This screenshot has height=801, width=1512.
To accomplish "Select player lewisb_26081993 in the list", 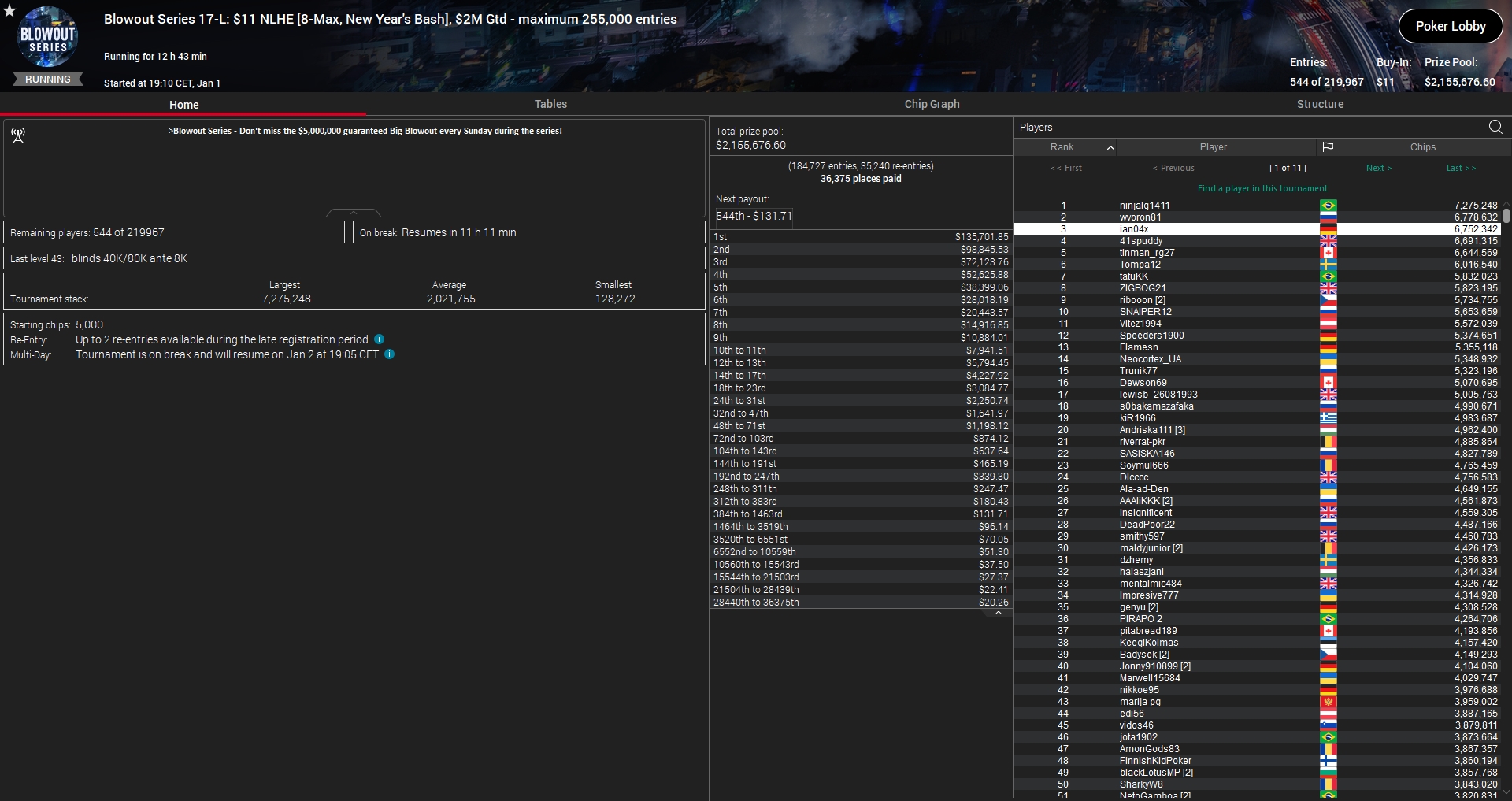I will pyautogui.click(x=1257, y=395).
